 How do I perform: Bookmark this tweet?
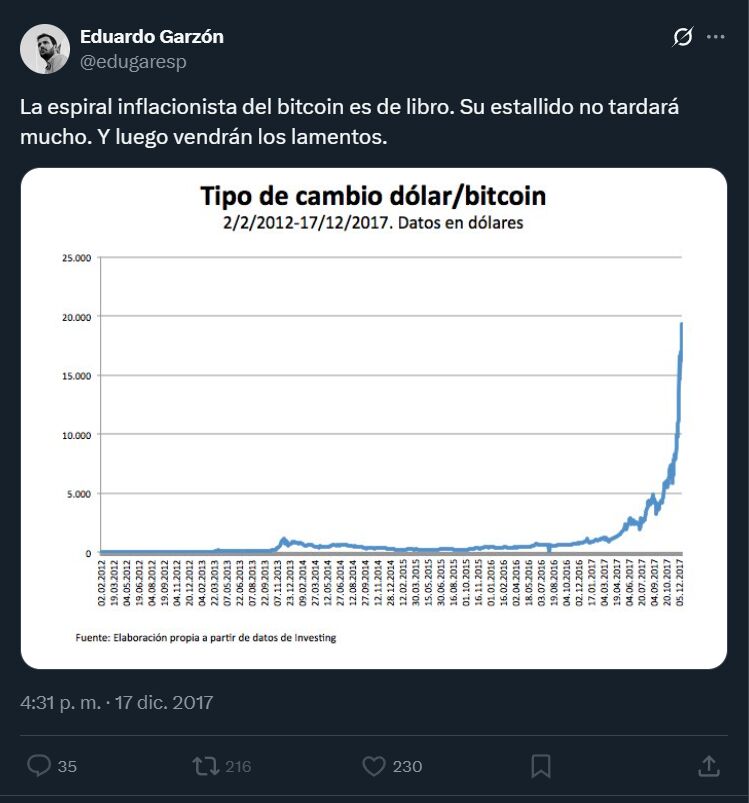(541, 766)
